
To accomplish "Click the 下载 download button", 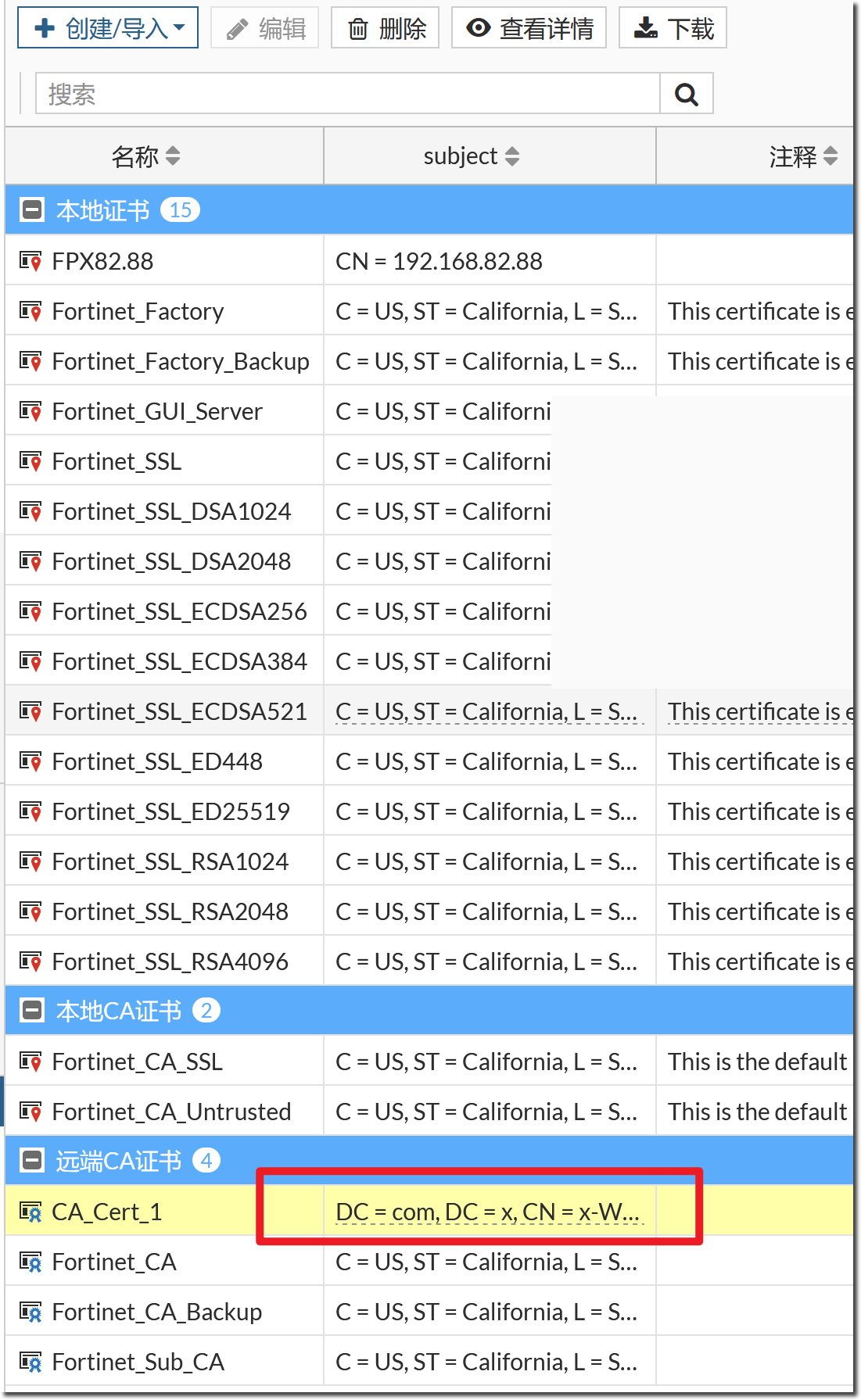I will (x=673, y=28).
